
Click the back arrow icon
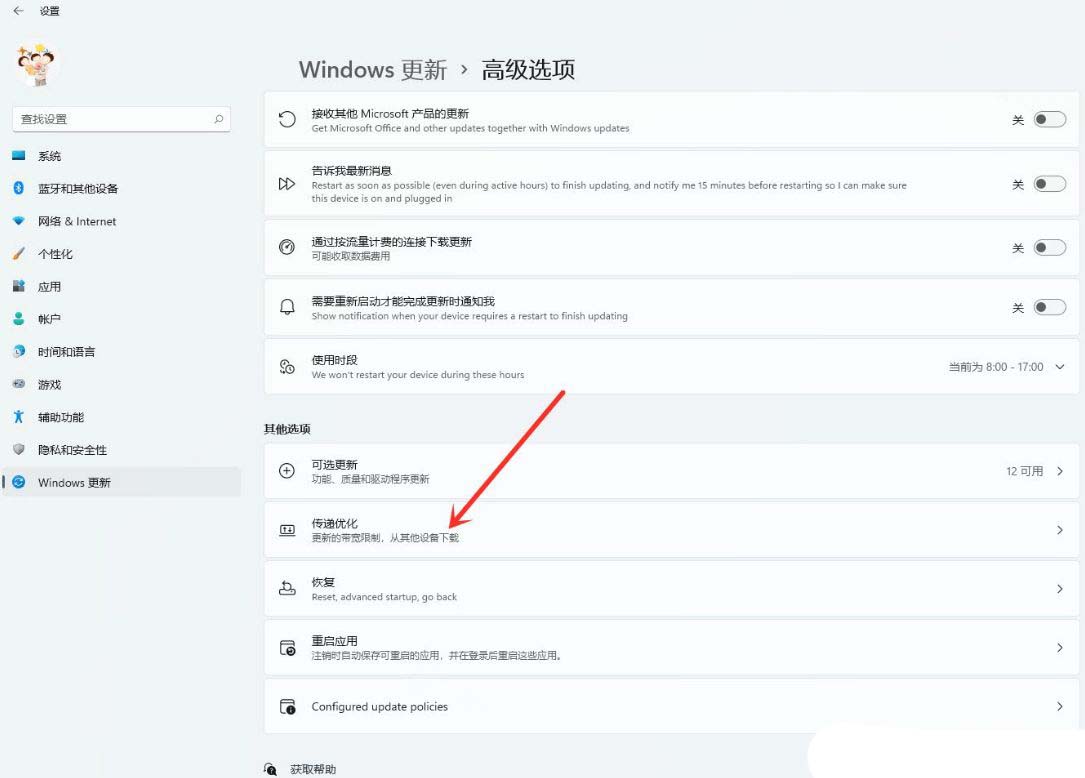18,10
